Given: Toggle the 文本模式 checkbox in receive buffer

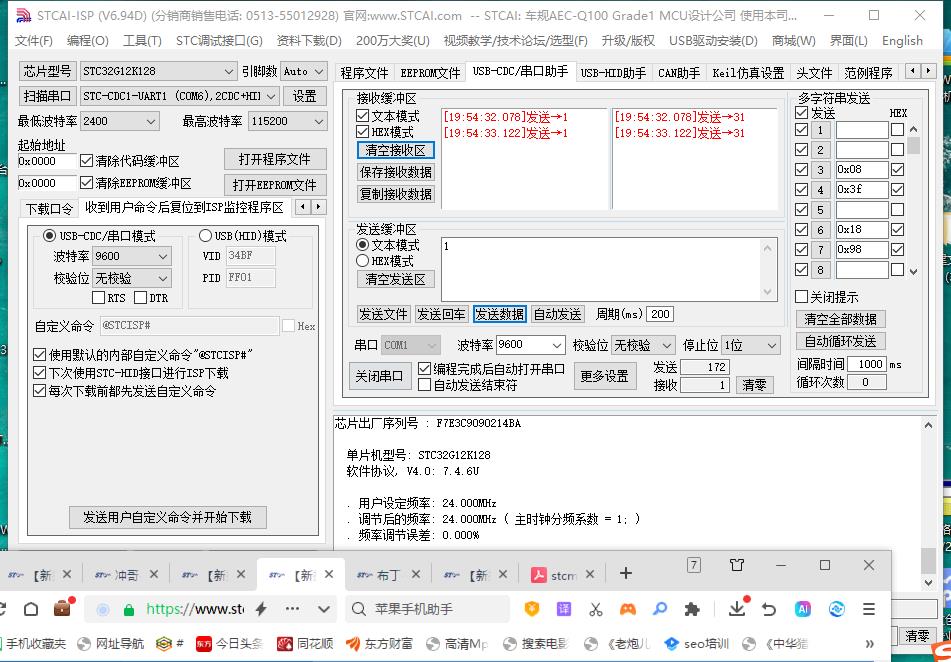Looking at the screenshot, I should 363,116.
